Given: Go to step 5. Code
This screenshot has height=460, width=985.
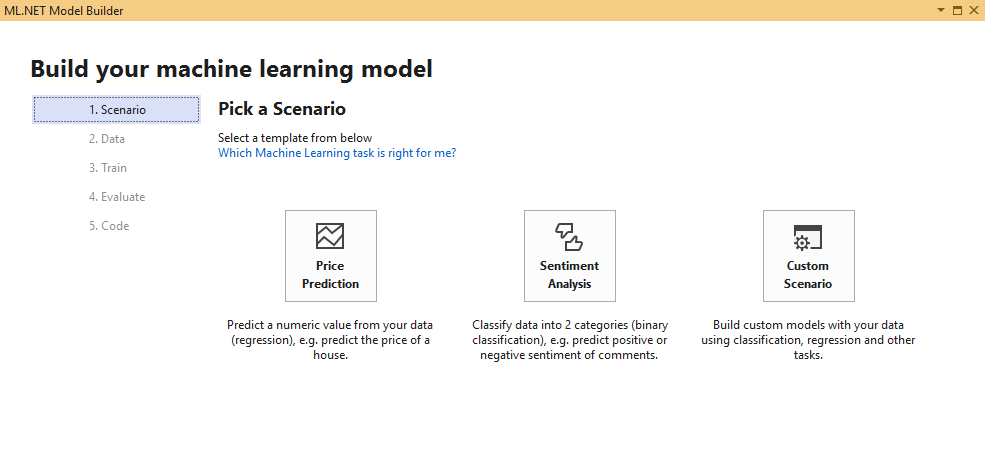Looking at the screenshot, I should point(109,226).
